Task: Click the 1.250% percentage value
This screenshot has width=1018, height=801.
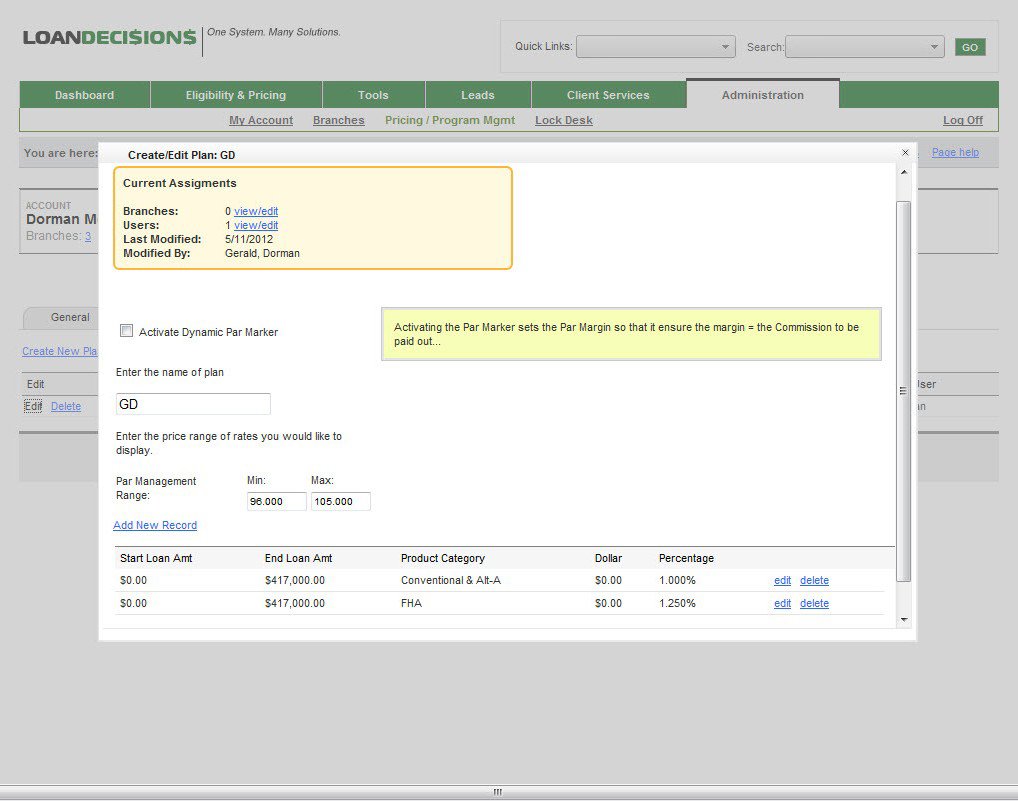Action: (677, 603)
